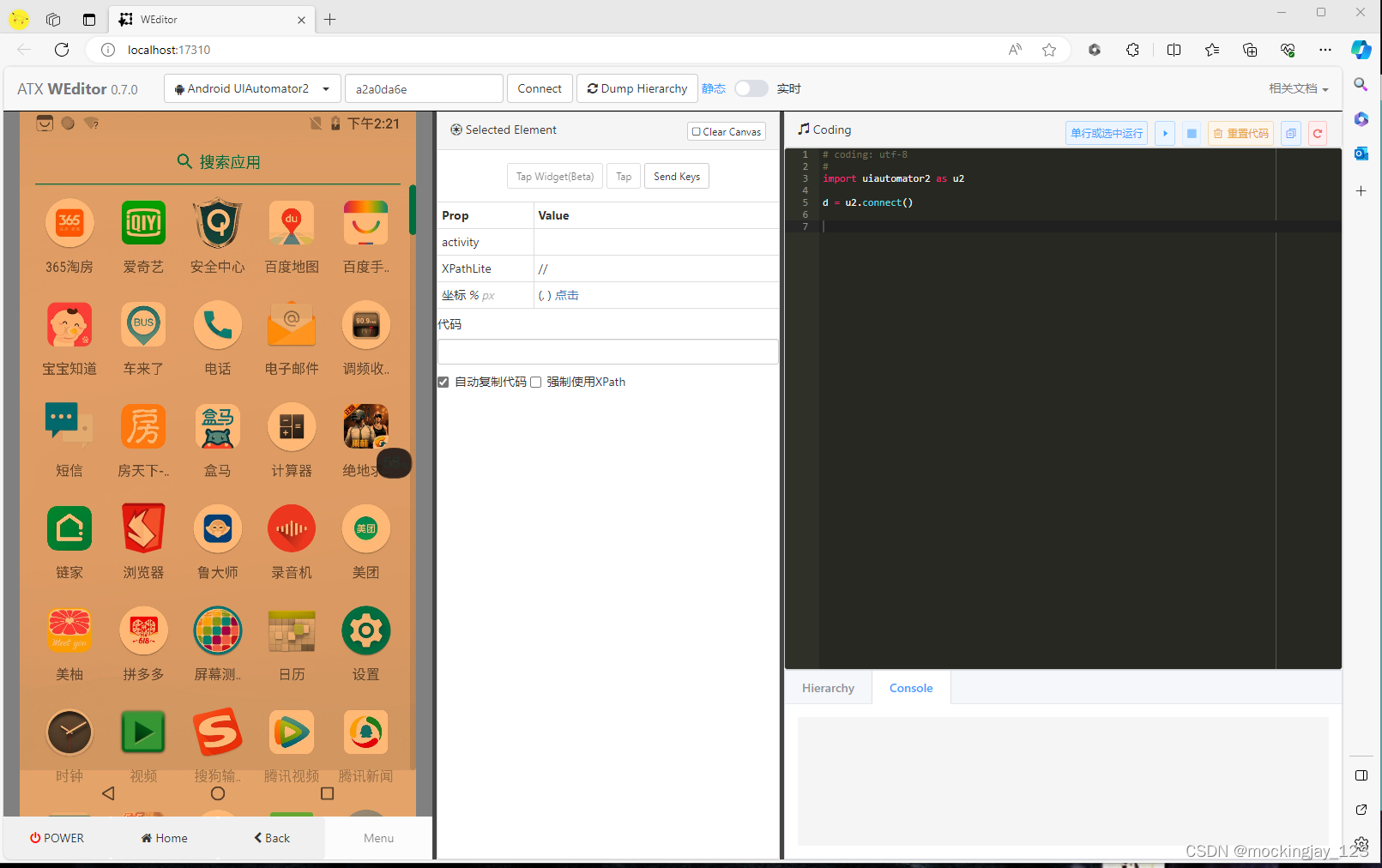Tap the 短信 messaging icon
Screen dimensions: 1382x868
(69, 426)
